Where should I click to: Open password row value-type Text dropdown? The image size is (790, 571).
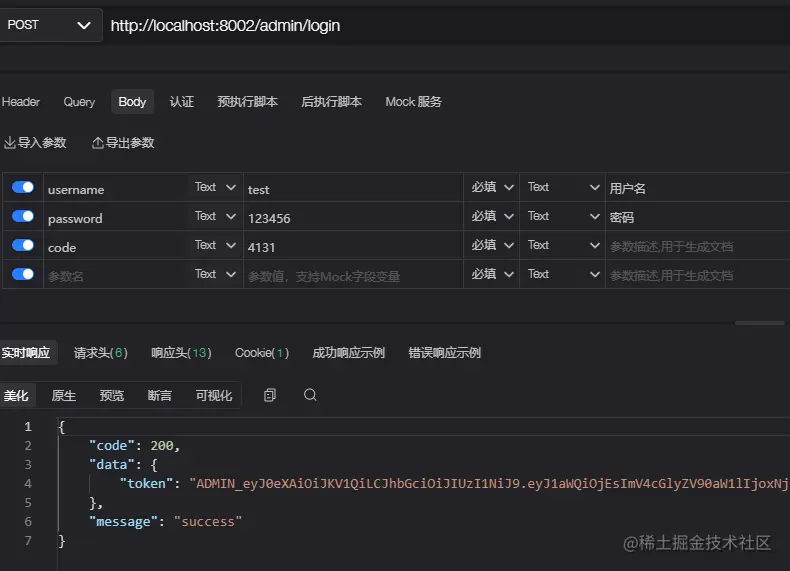coord(563,216)
